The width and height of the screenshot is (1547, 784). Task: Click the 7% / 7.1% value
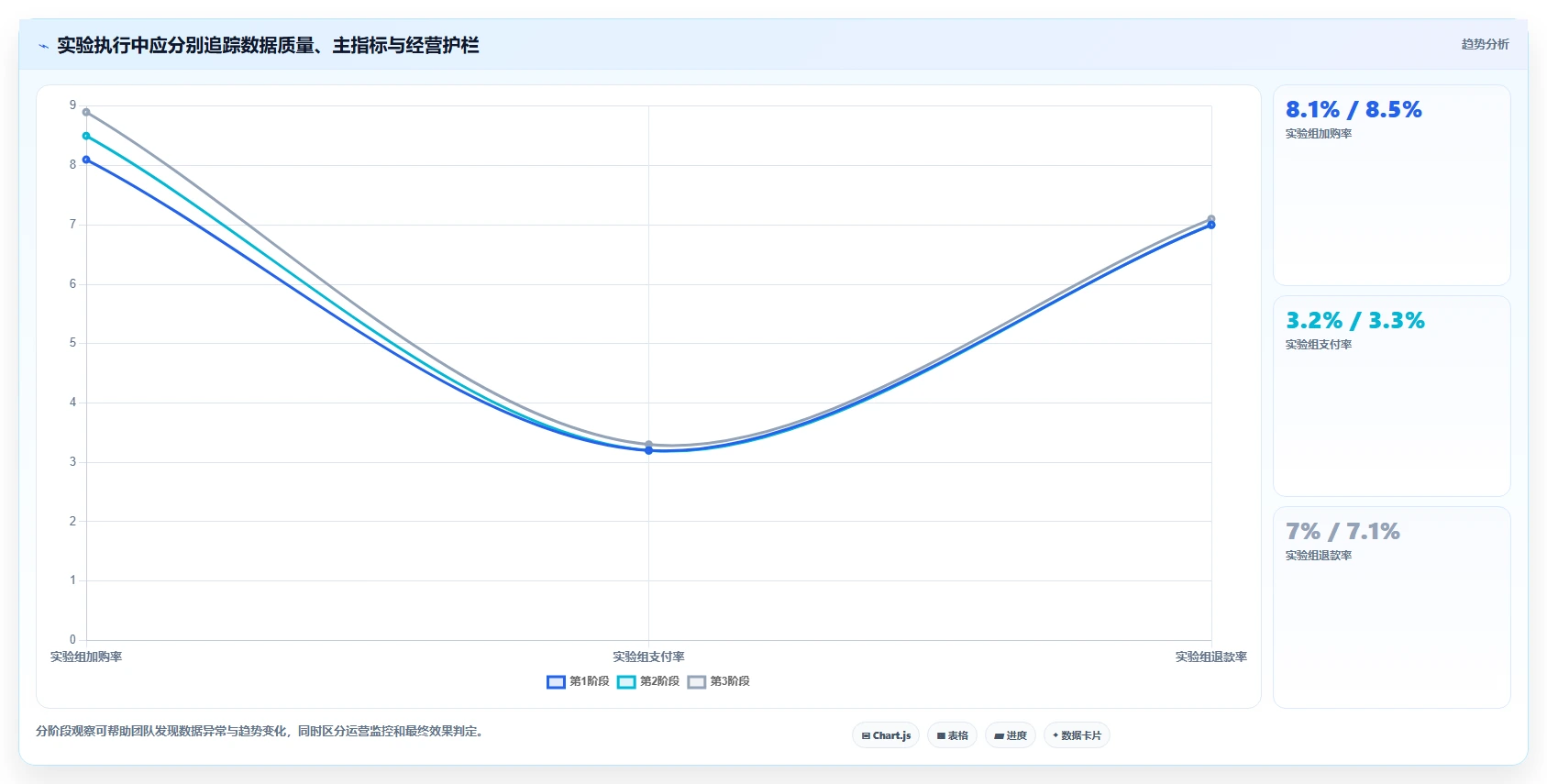point(1343,532)
